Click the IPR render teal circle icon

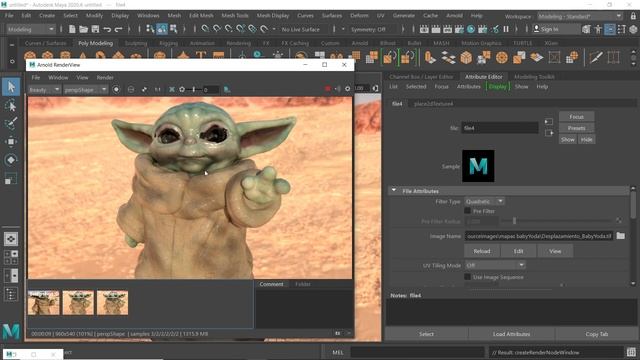click(471, 29)
